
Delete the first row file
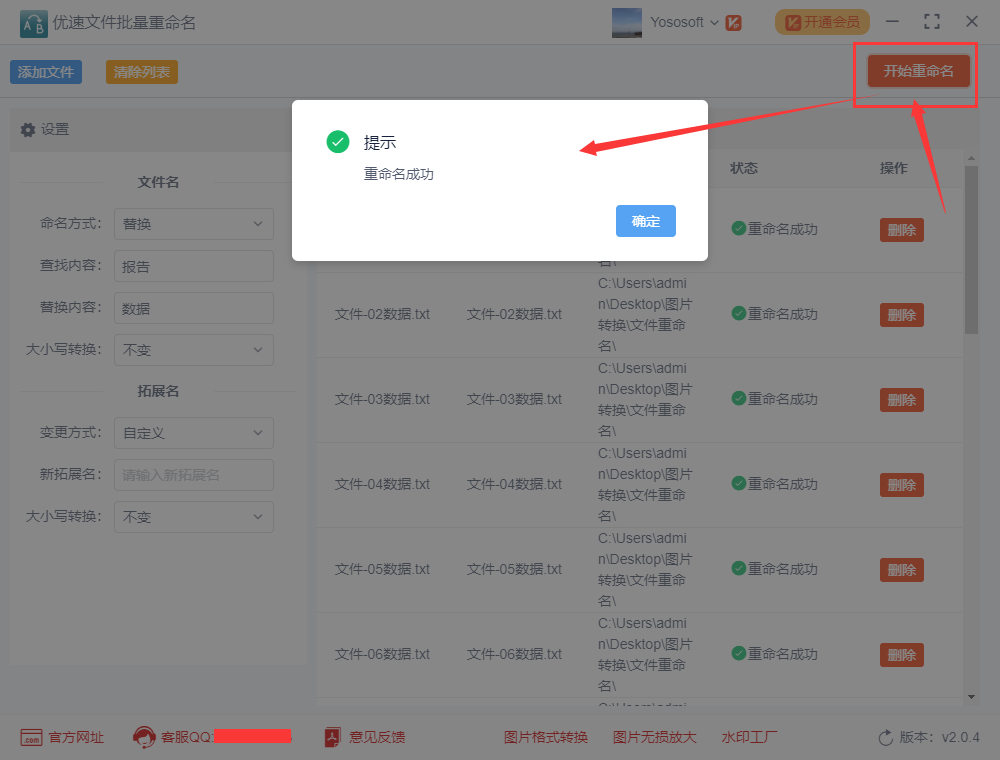[x=902, y=230]
